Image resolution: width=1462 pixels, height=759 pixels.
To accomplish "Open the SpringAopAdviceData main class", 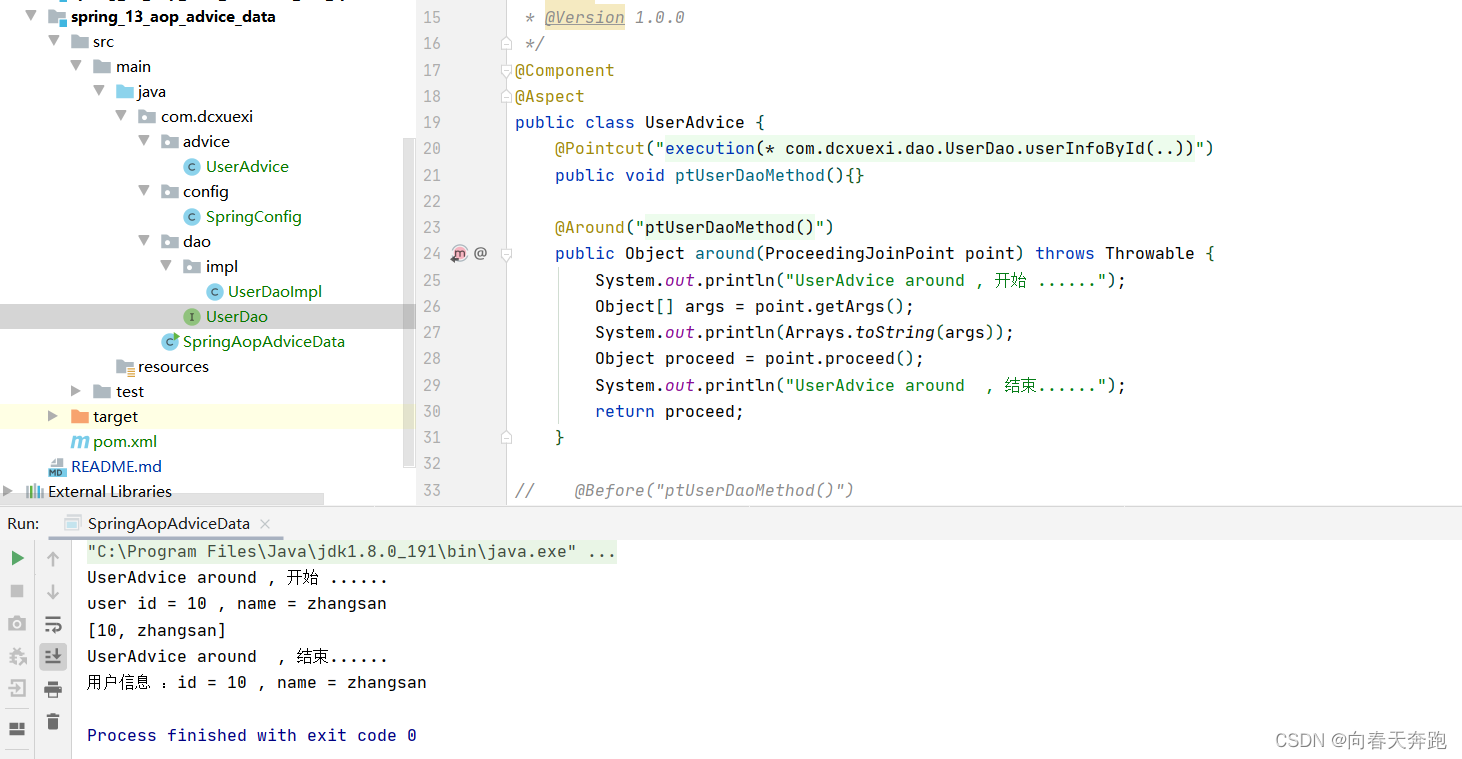I will pos(264,341).
